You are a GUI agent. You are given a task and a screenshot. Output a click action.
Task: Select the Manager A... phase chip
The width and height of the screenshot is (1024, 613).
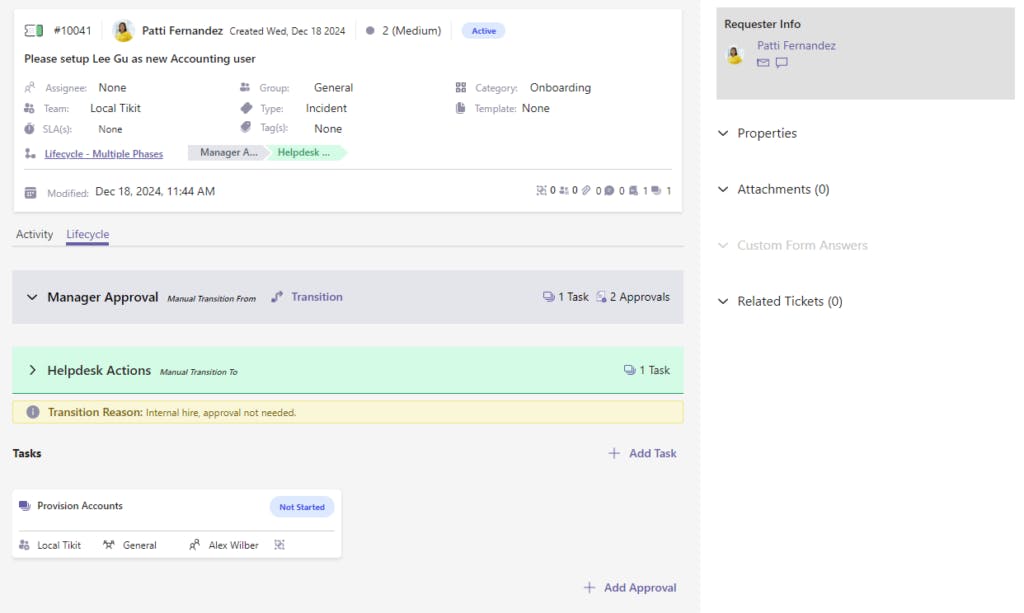(229, 152)
